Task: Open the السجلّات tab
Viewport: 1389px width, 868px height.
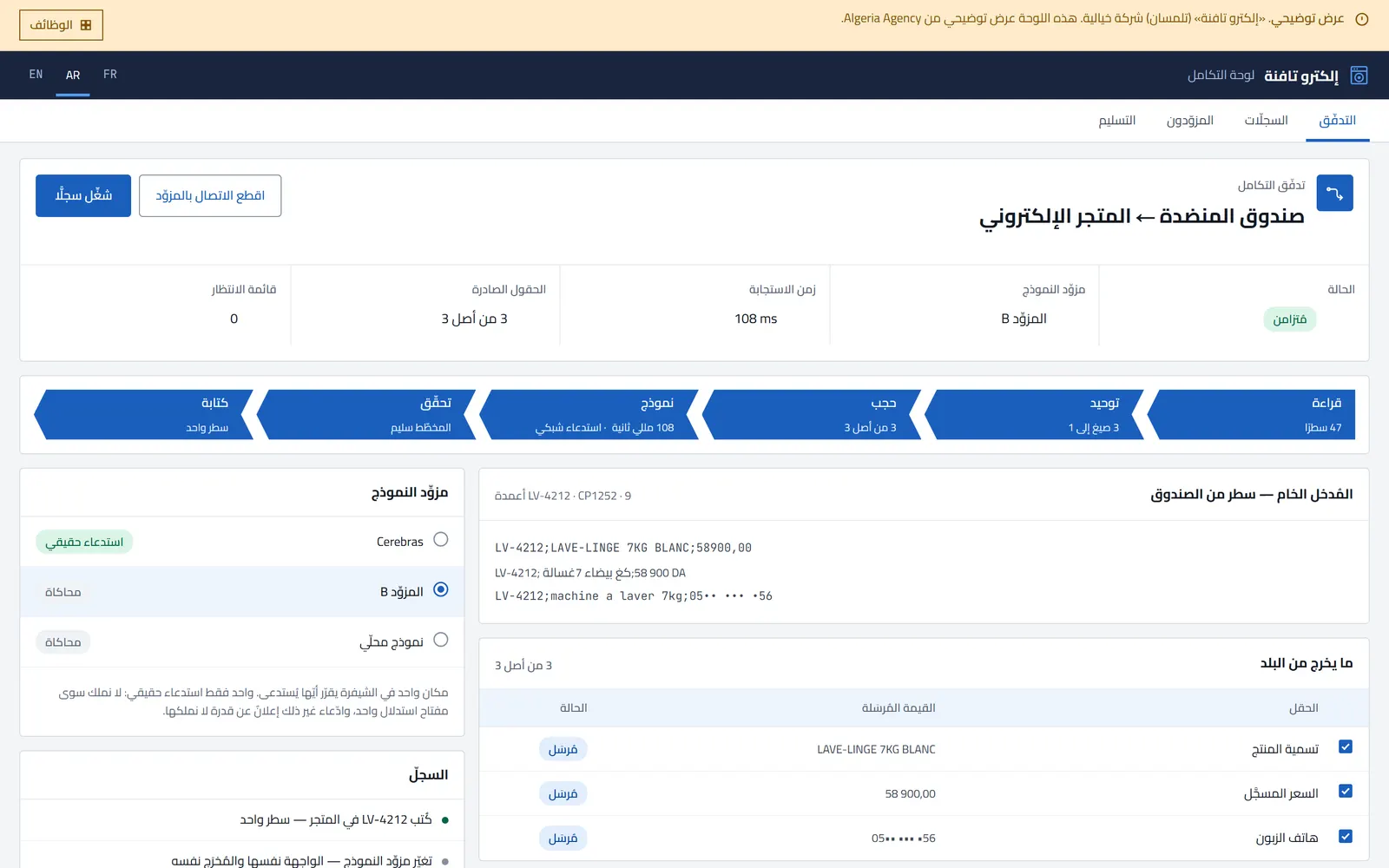Action: coord(1266,121)
